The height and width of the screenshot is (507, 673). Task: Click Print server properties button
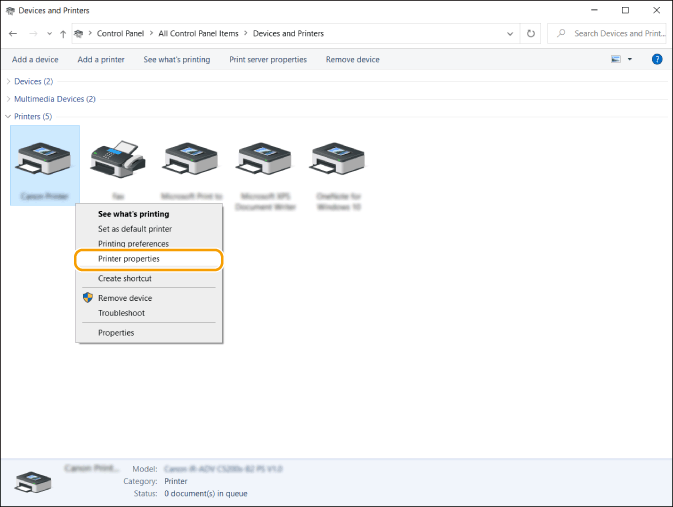click(268, 59)
